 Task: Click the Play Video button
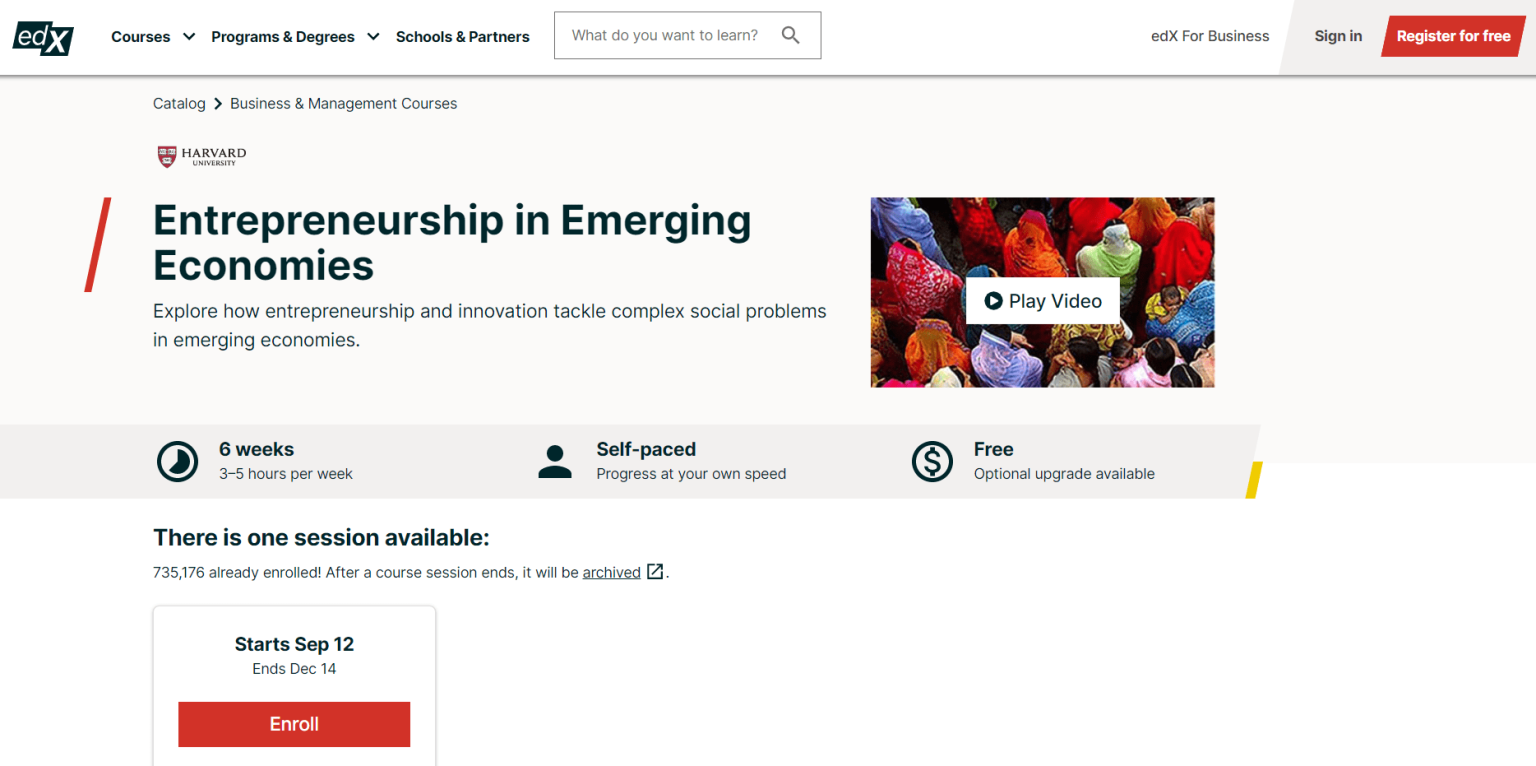[x=1042, y=300]
